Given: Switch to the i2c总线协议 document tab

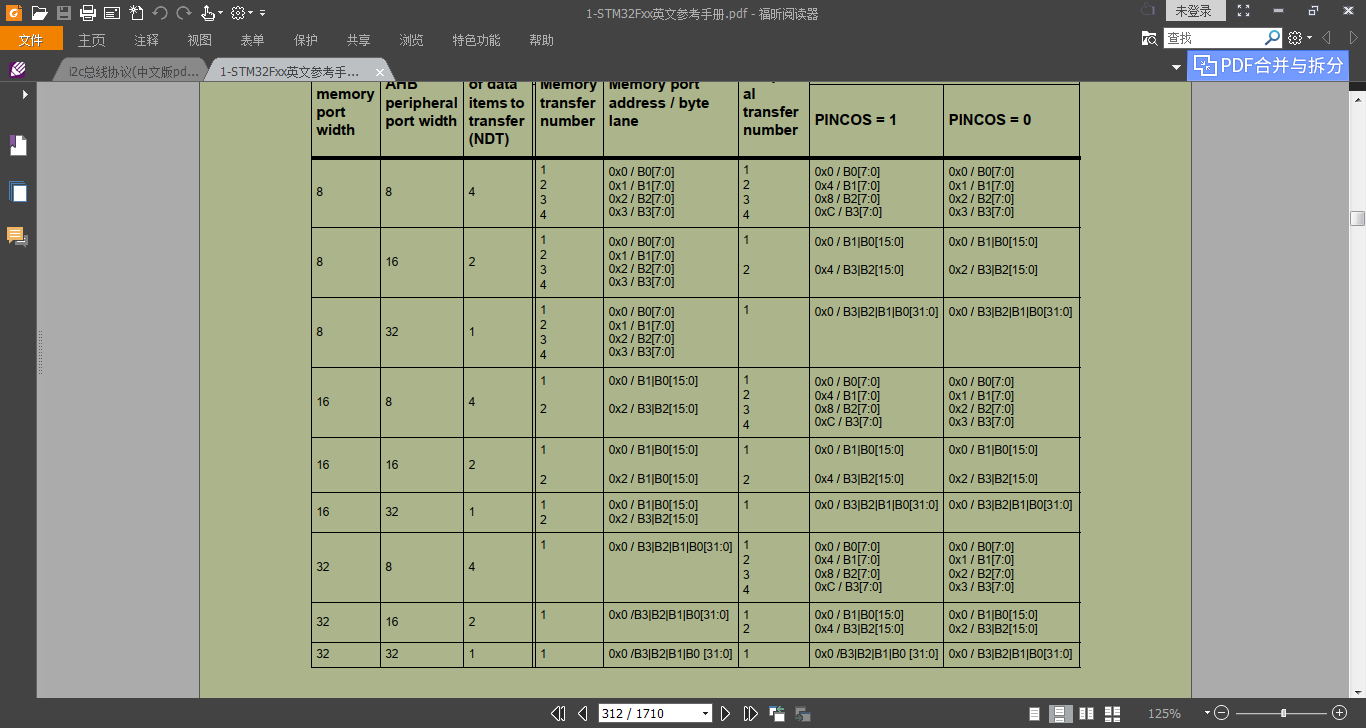Looking at the screenshot, I should coord(134,72).
